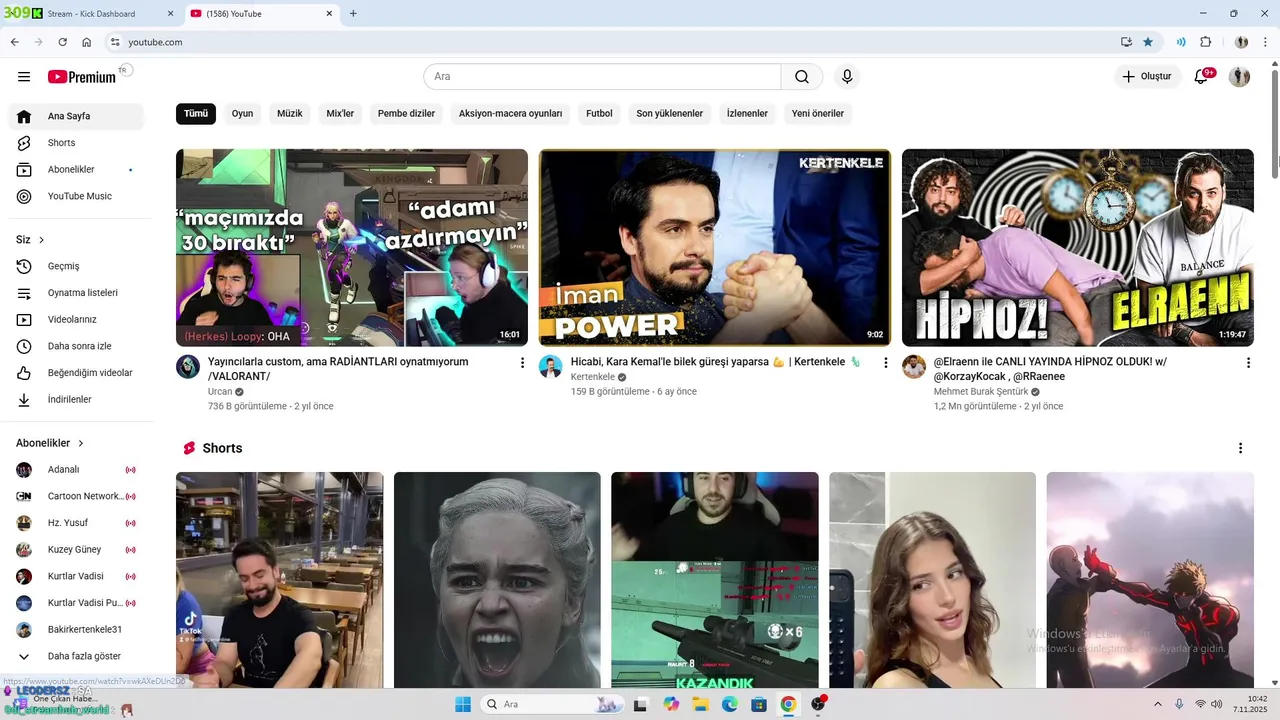Open Geçmiş history in the sidebar
1280x720 pixels.
coord(77,266)
